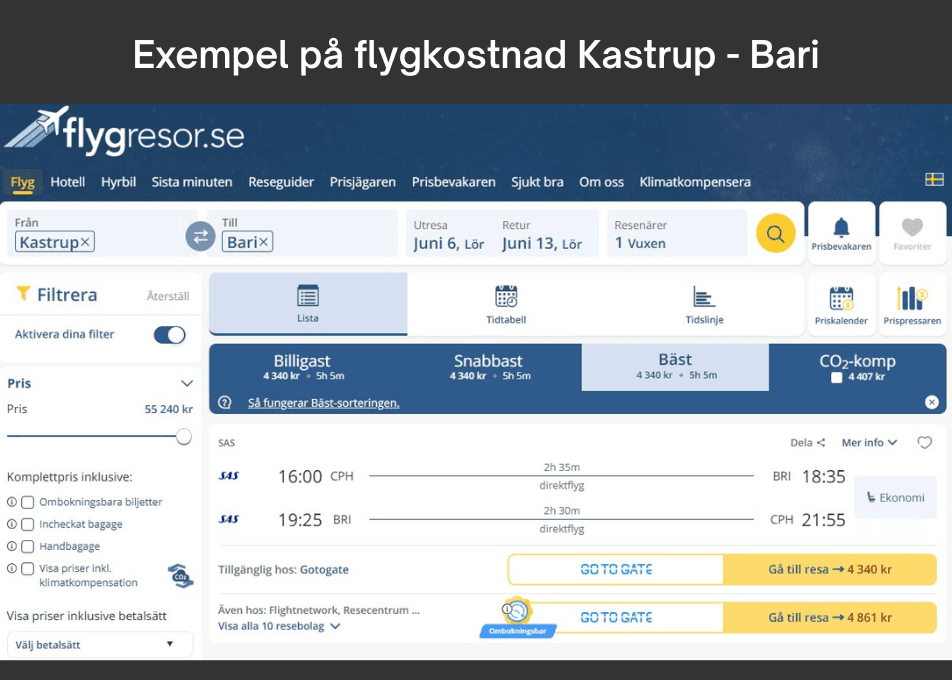
Task: Switch to the Tidtabell view tab
Action: pos(506,305)
